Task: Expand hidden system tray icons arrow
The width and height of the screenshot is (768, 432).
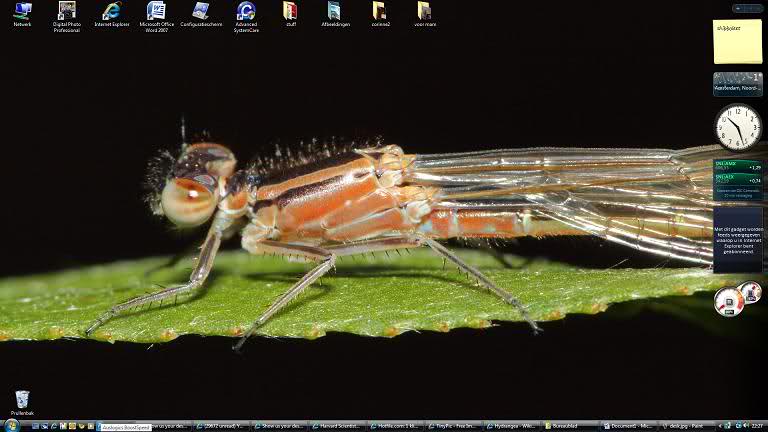Action: [x=720, y=426]
